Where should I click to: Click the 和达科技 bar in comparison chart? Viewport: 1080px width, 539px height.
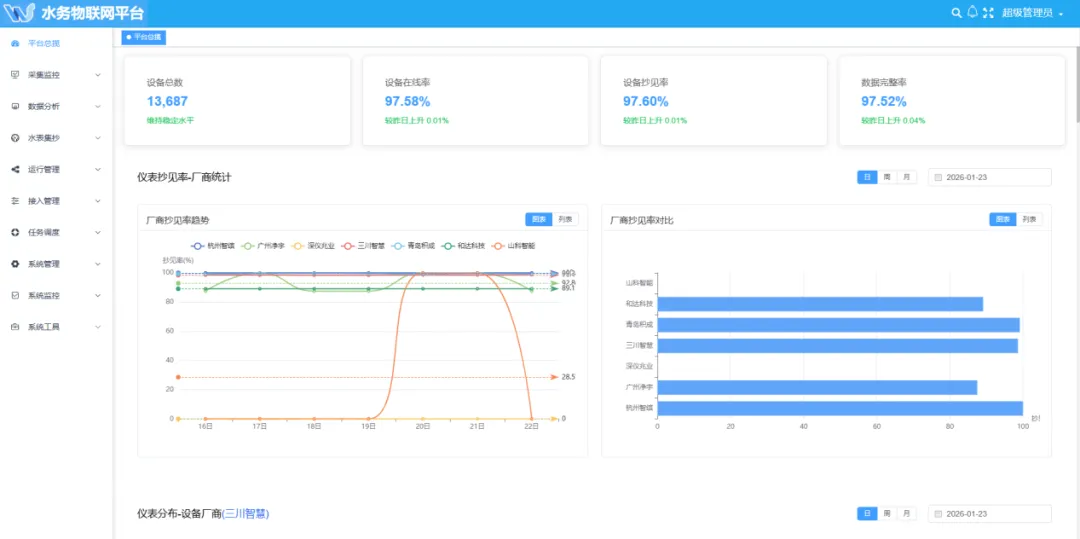[820, 304]
